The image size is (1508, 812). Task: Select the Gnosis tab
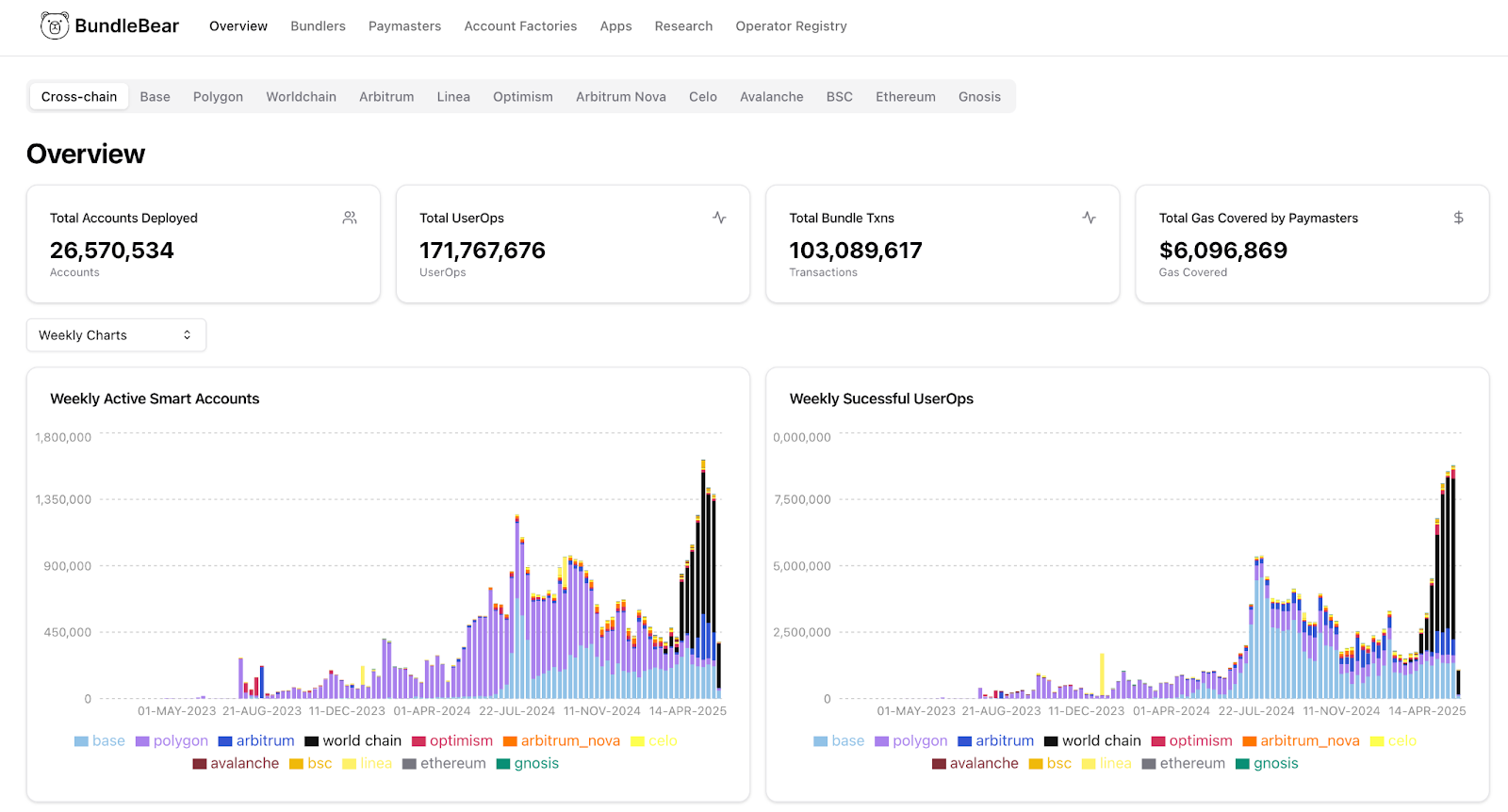(x=979, y=97)
